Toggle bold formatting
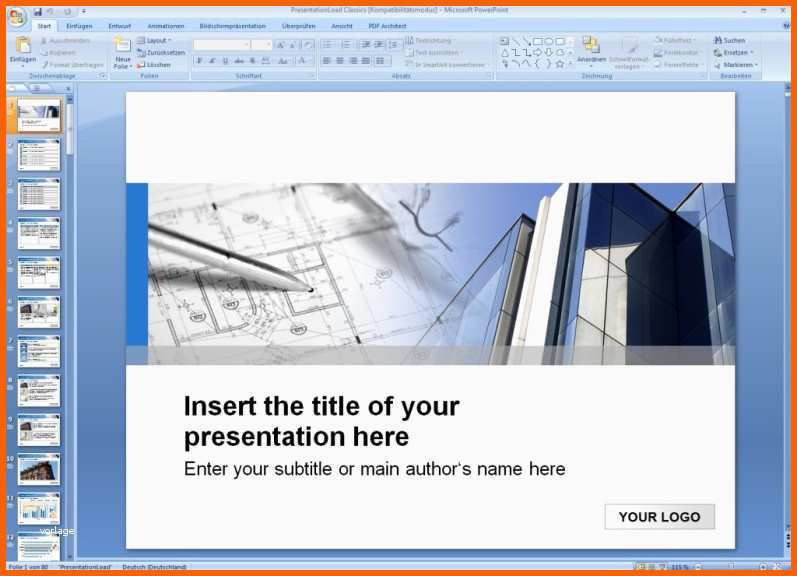The height and width of the screenshot is (576, 797). (x=199, y=61)
